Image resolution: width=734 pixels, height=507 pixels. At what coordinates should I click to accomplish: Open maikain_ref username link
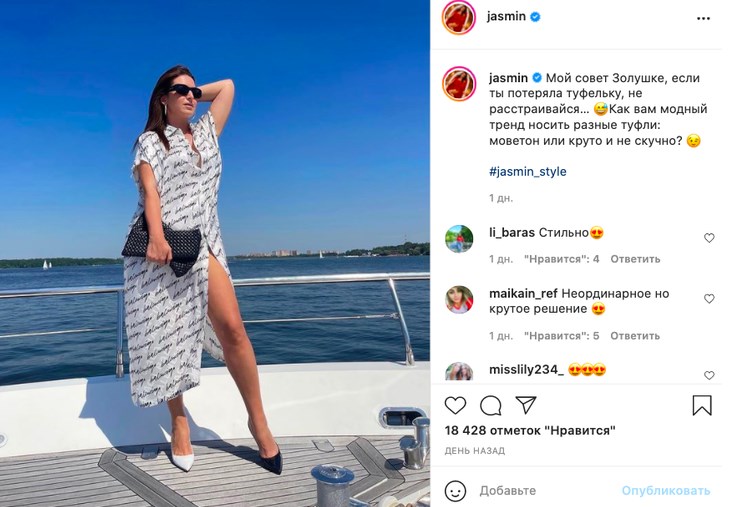(x=523, y=294)
